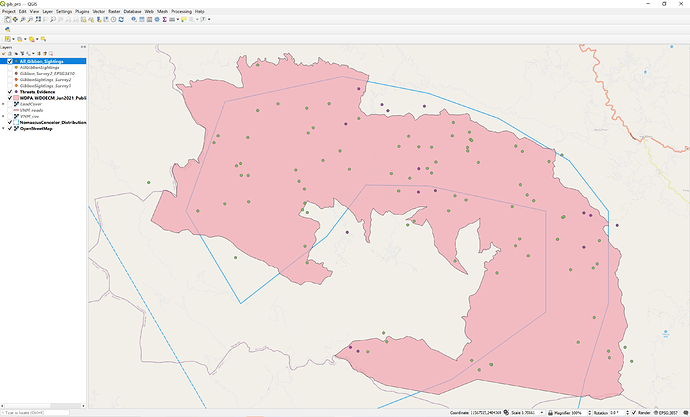Select the NomascusConcolor_Distribution layer
Screen dimensions: 690x417
tap(53, 123)
